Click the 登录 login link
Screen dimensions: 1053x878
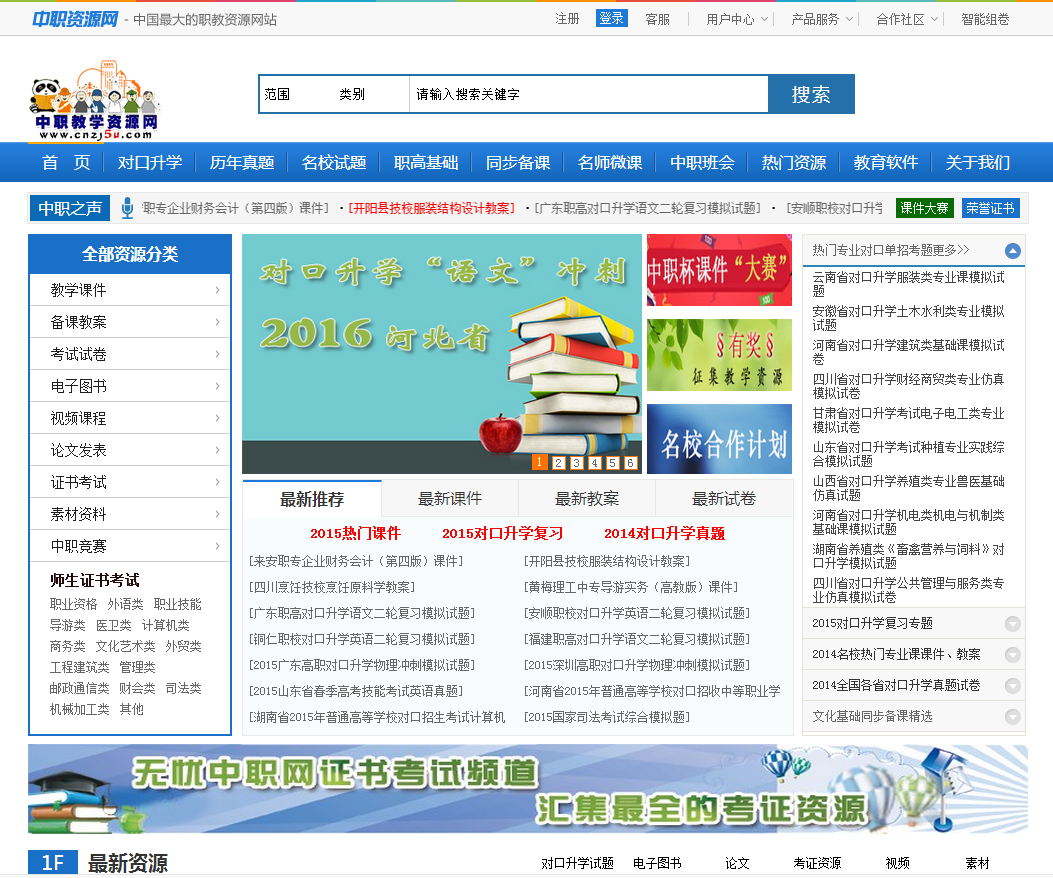point(611,19)
